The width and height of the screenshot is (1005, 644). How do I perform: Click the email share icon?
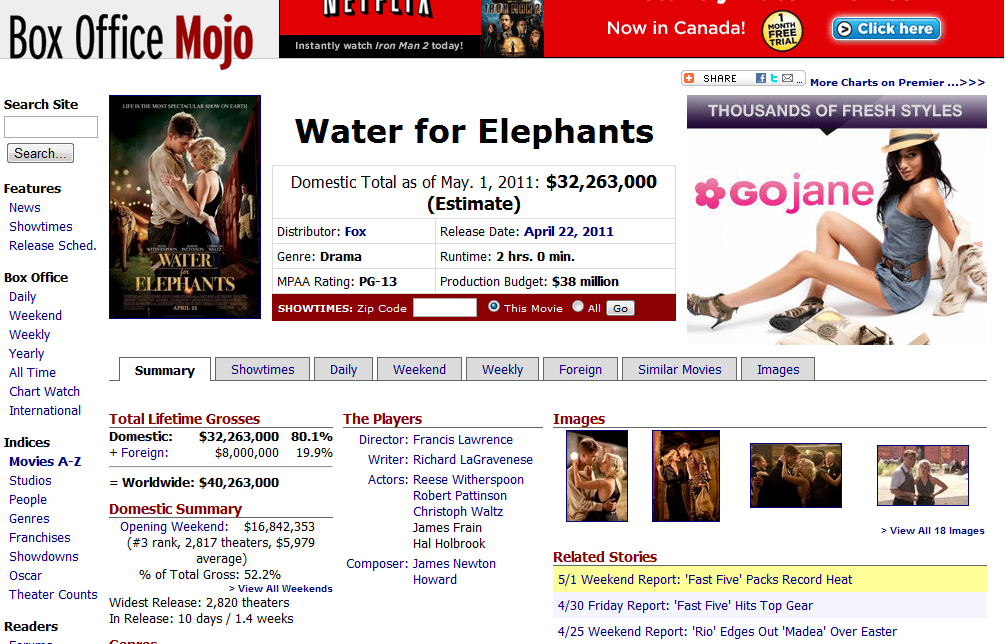[x=788, y=78]
